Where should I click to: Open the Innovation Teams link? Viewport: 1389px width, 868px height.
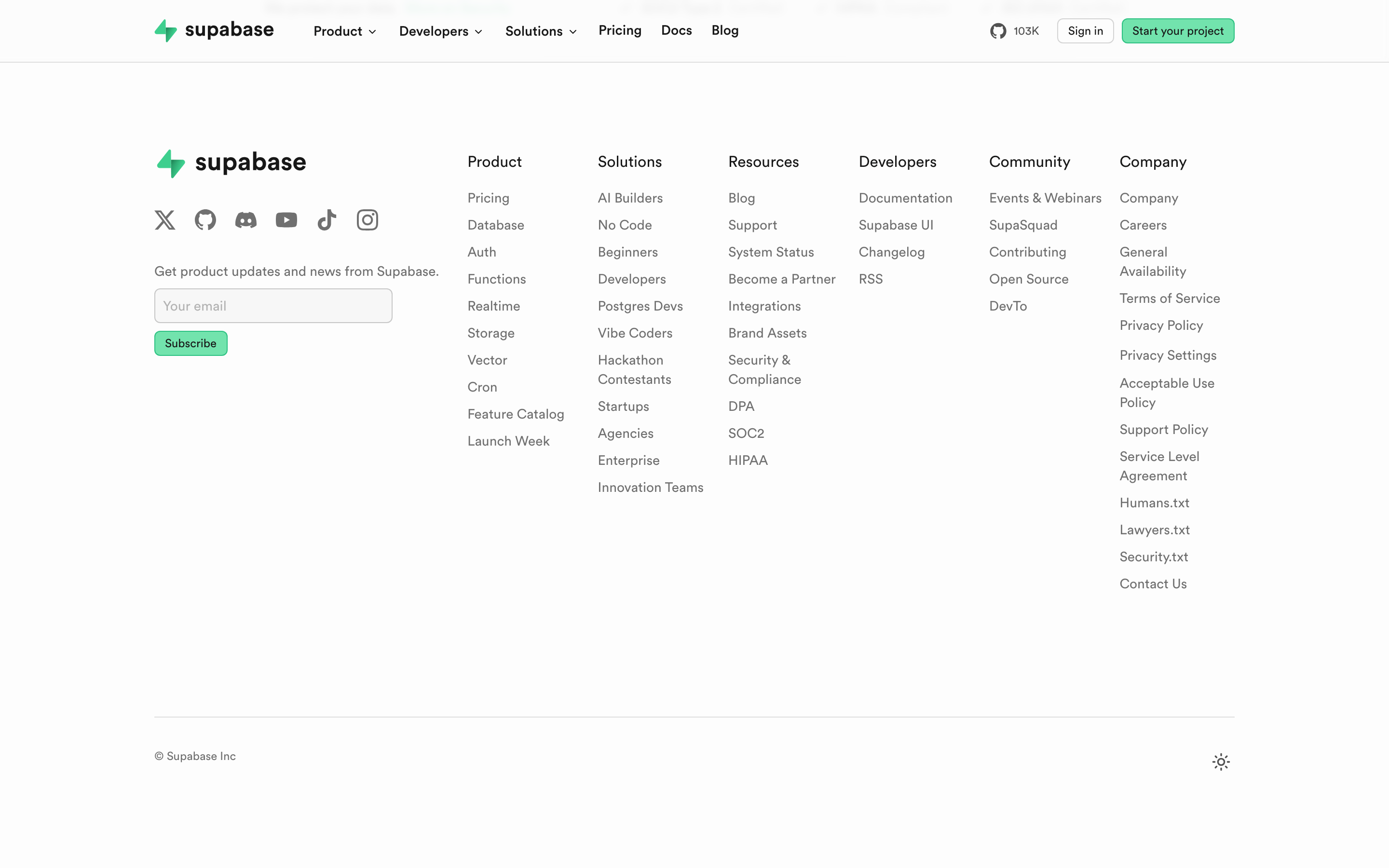(x=650, y=488)
